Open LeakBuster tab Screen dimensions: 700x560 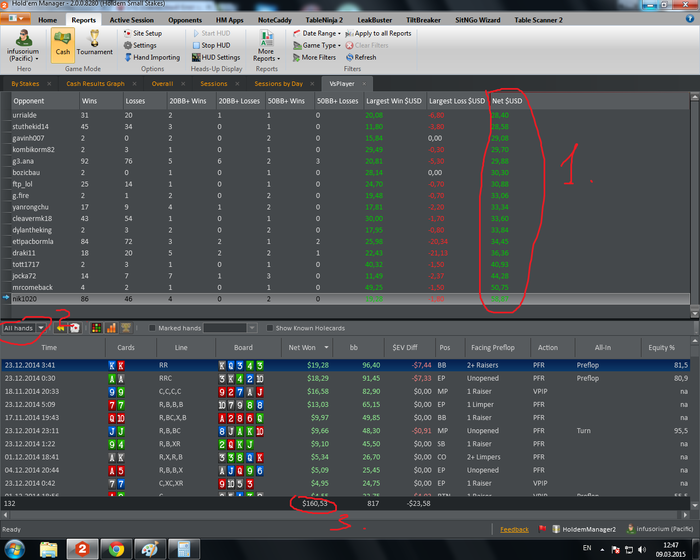click(375, 20)
